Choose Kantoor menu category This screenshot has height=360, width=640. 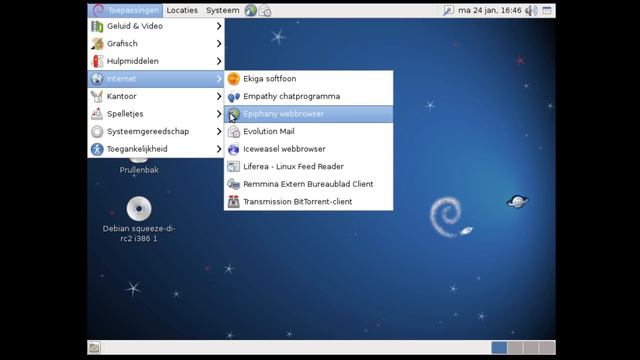(156, 96)
